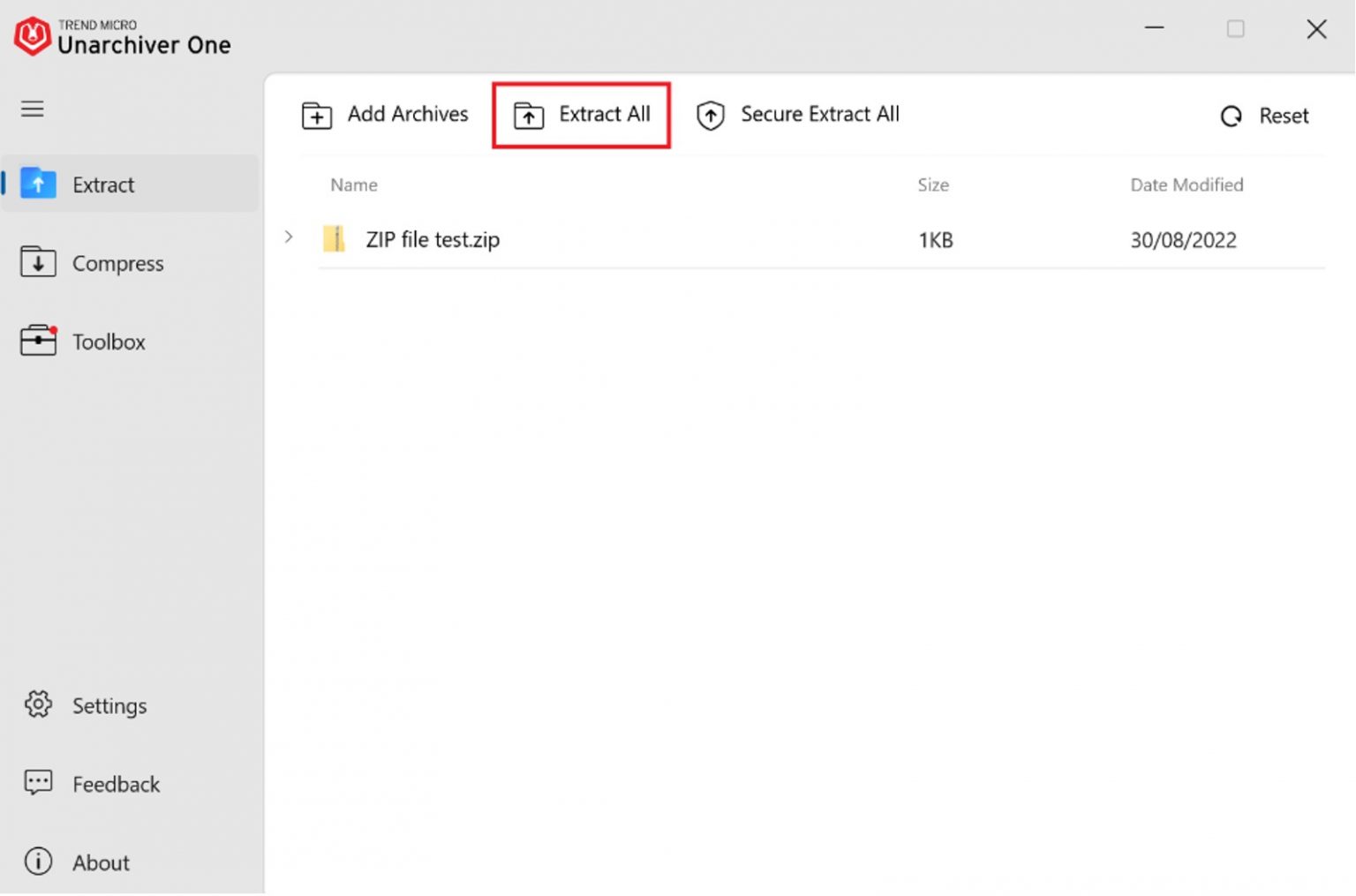Image resolution: width=1356 pixels, height=896 pixels.
Task: Click the blue Extract sidebar icon
Action: pyautogui.click(x=38, y=184)
